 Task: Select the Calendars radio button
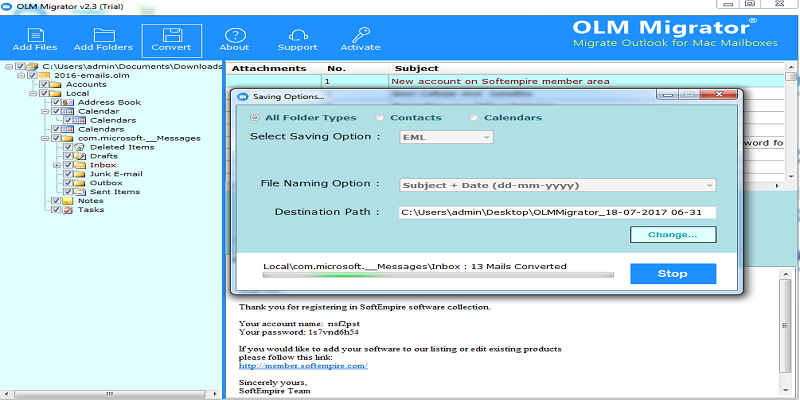pos(473,118)
